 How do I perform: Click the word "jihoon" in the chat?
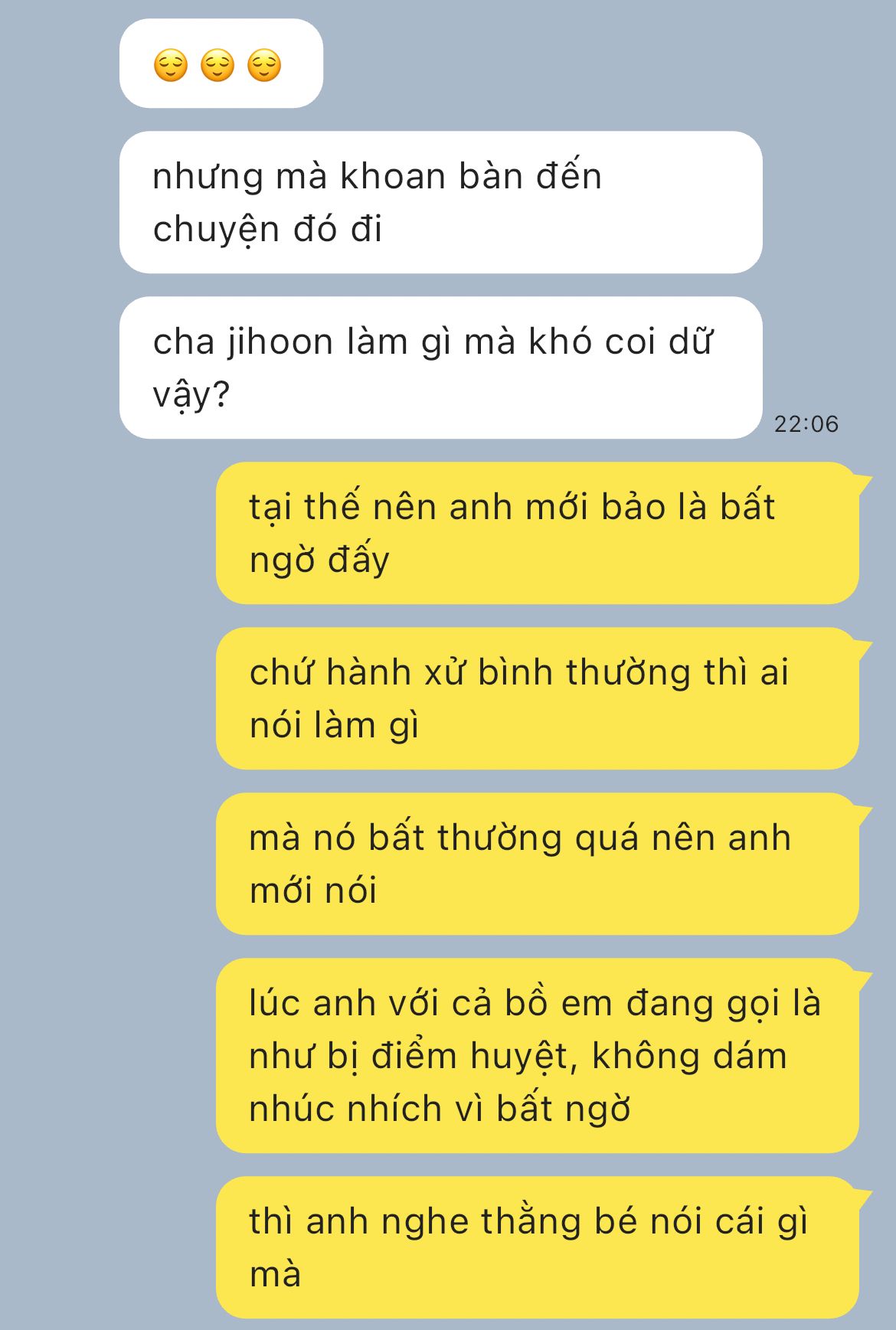click(280, 342)
